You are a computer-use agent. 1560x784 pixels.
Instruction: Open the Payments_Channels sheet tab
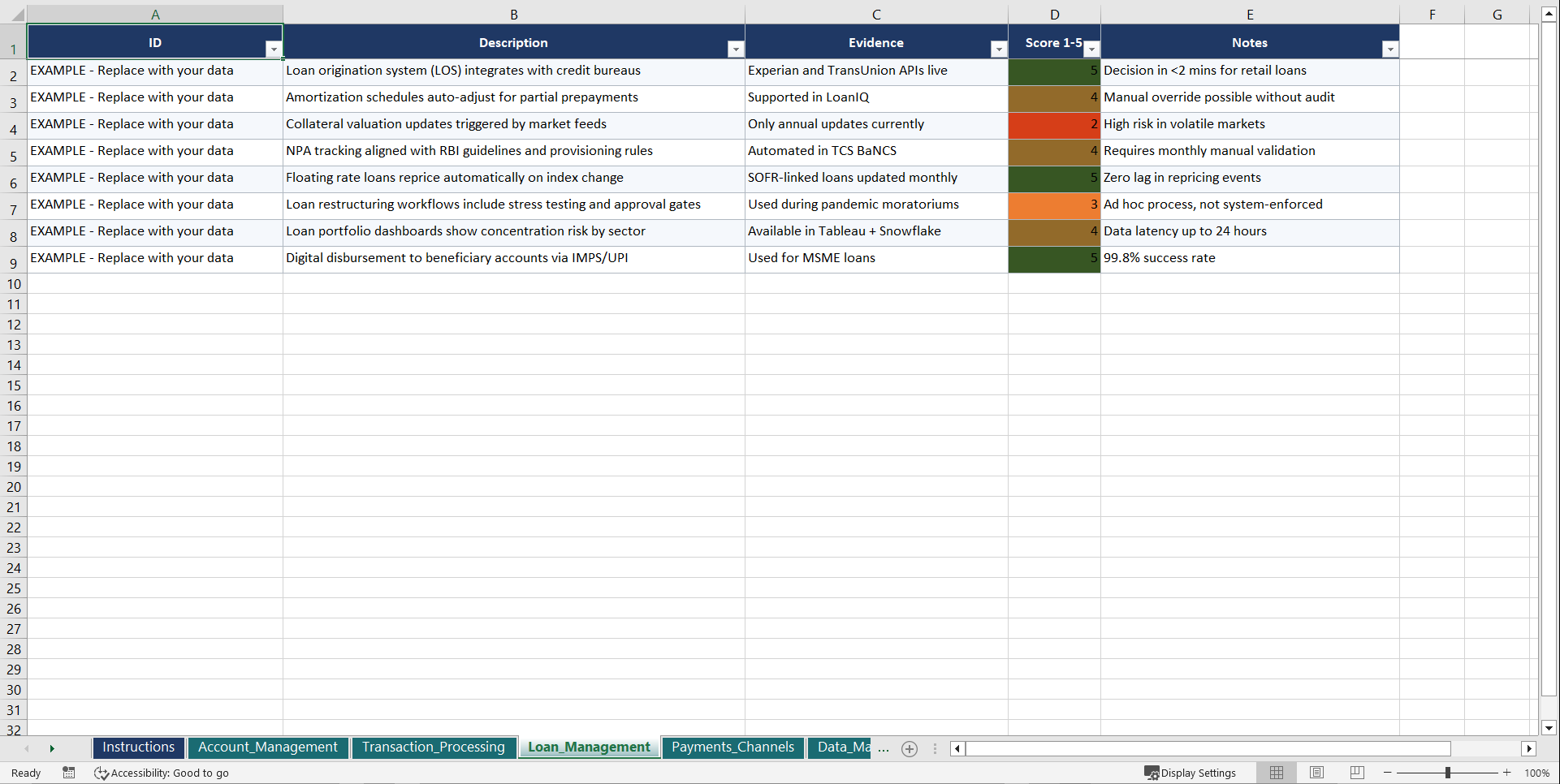coord(732,747)
